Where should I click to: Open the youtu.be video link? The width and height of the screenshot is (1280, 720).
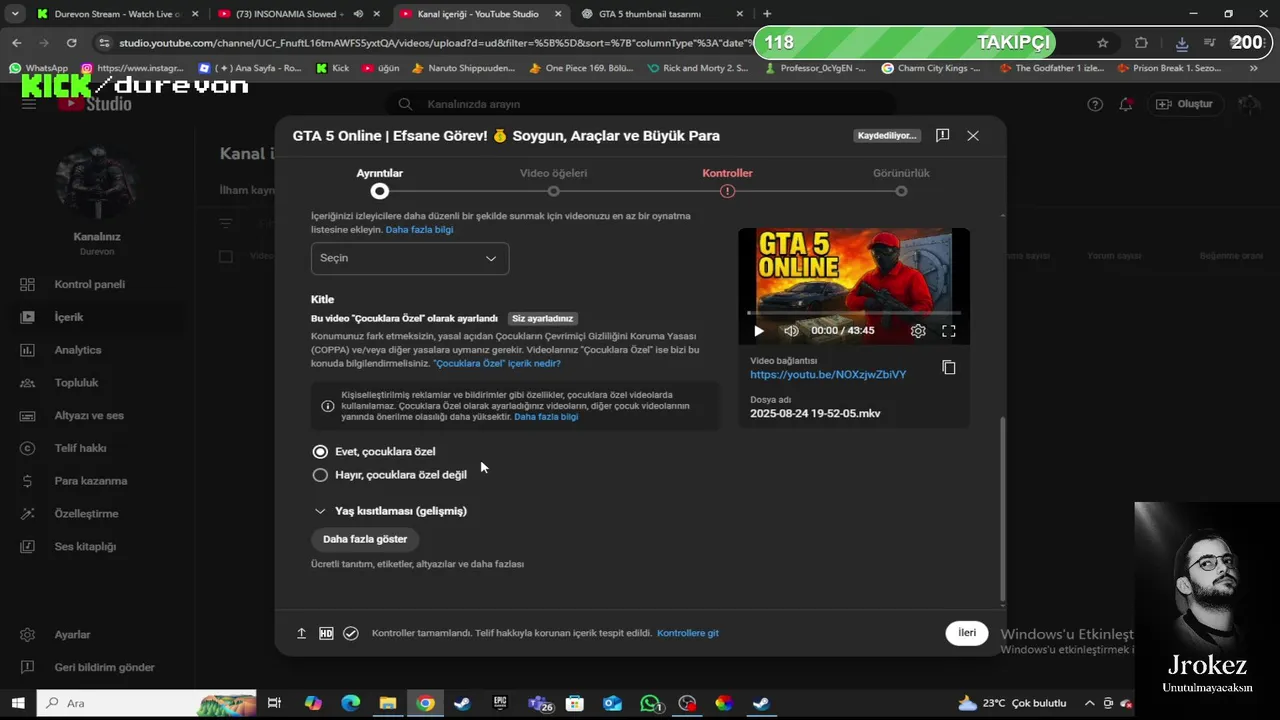point(828,375)
